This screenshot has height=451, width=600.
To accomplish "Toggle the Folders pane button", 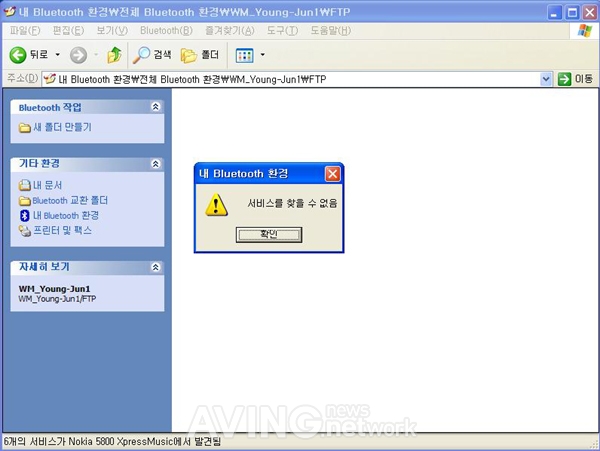I will 200,55.
